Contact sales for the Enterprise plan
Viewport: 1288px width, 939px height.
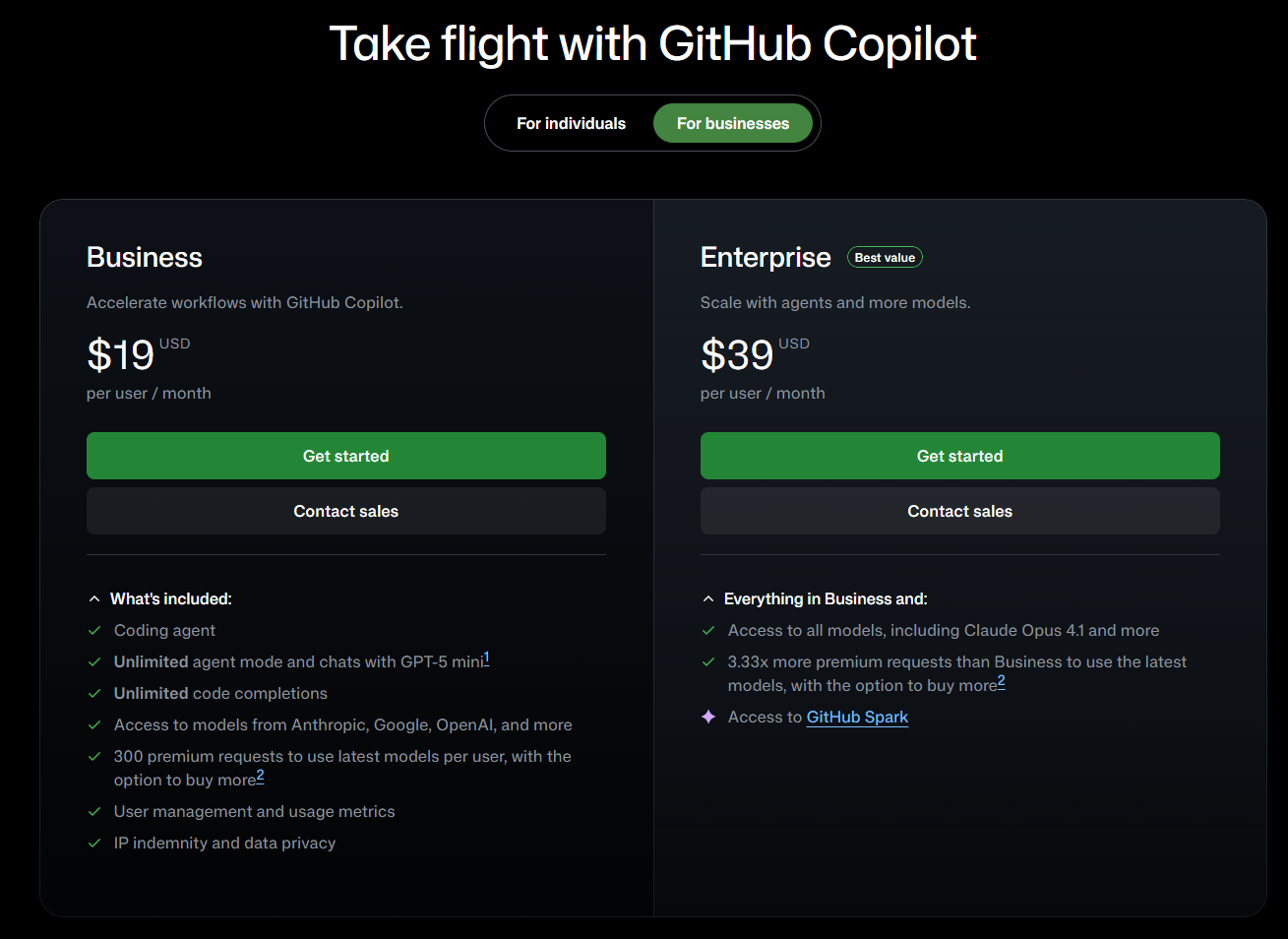[959, 511]
